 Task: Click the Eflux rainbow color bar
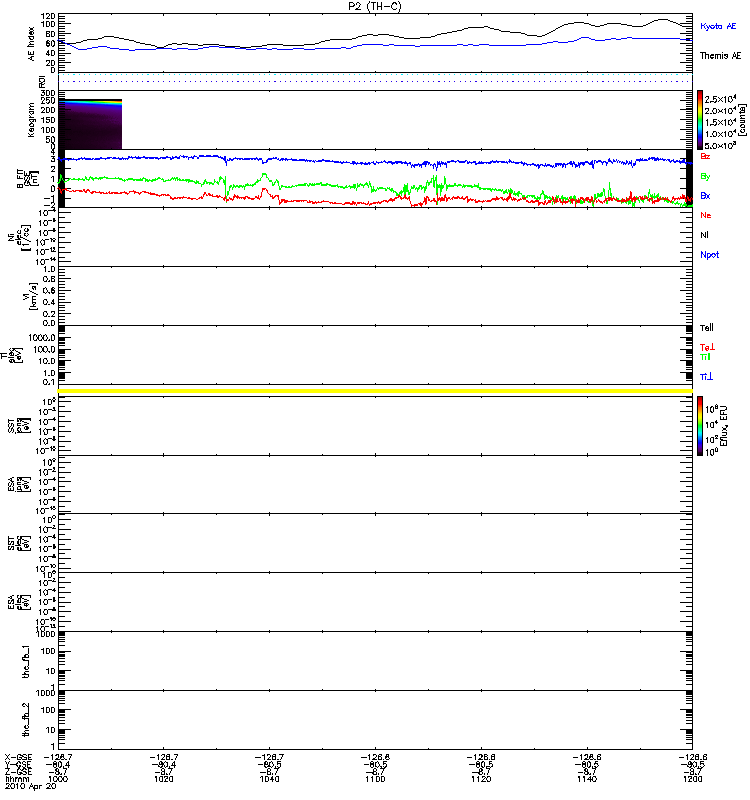point(700,426)
